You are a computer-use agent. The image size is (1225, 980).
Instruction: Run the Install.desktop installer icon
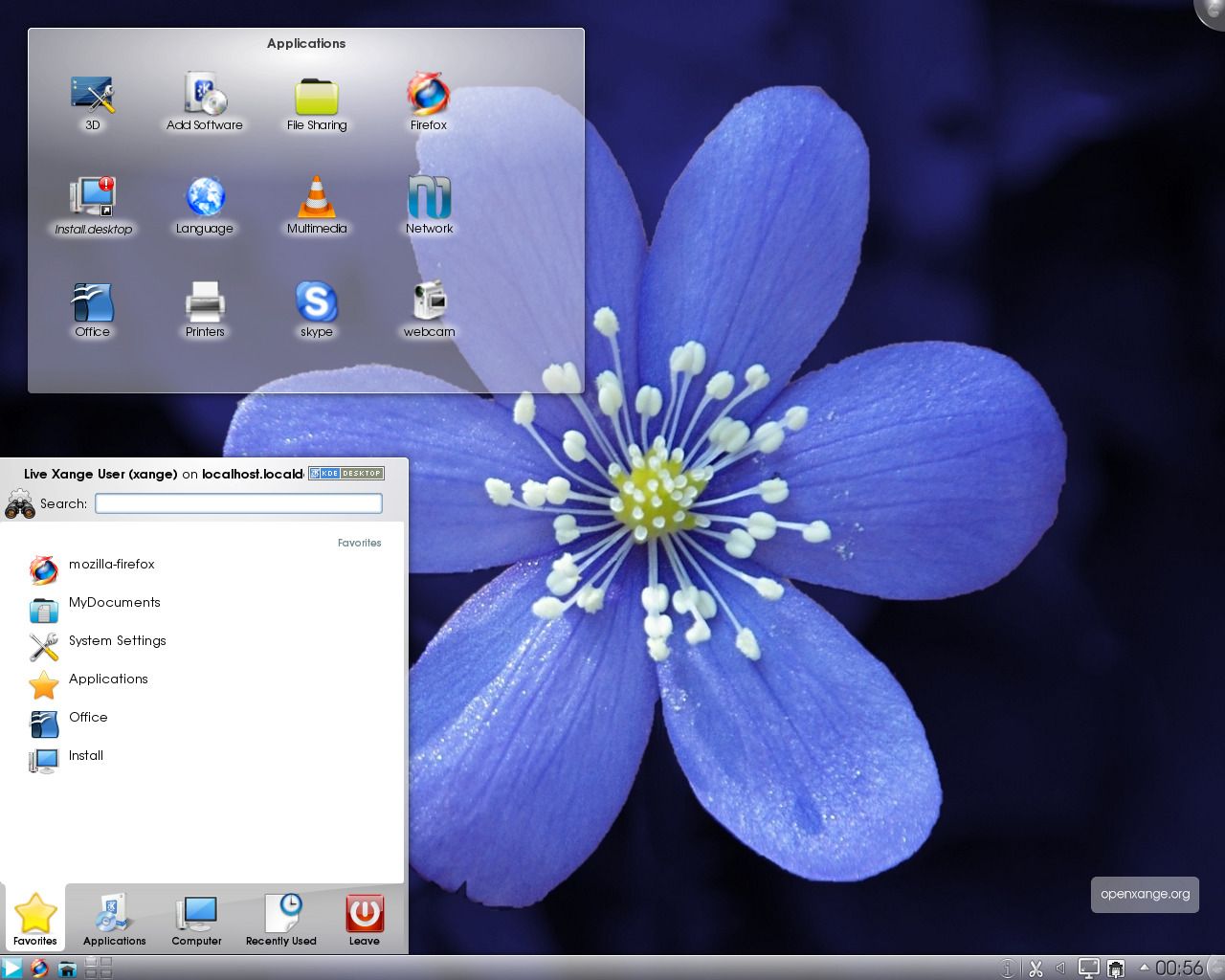92,199
